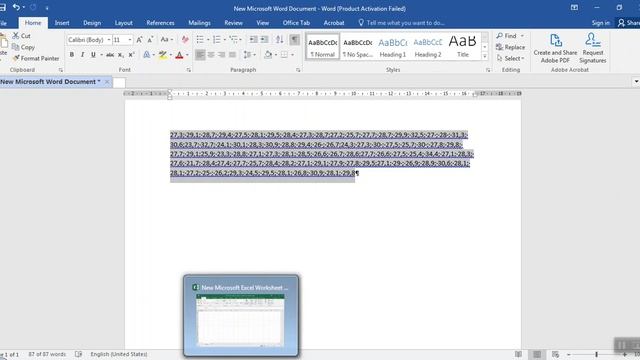Click Sign in link
The height and width of the screenshot is (360, 640).
[601, 23]
